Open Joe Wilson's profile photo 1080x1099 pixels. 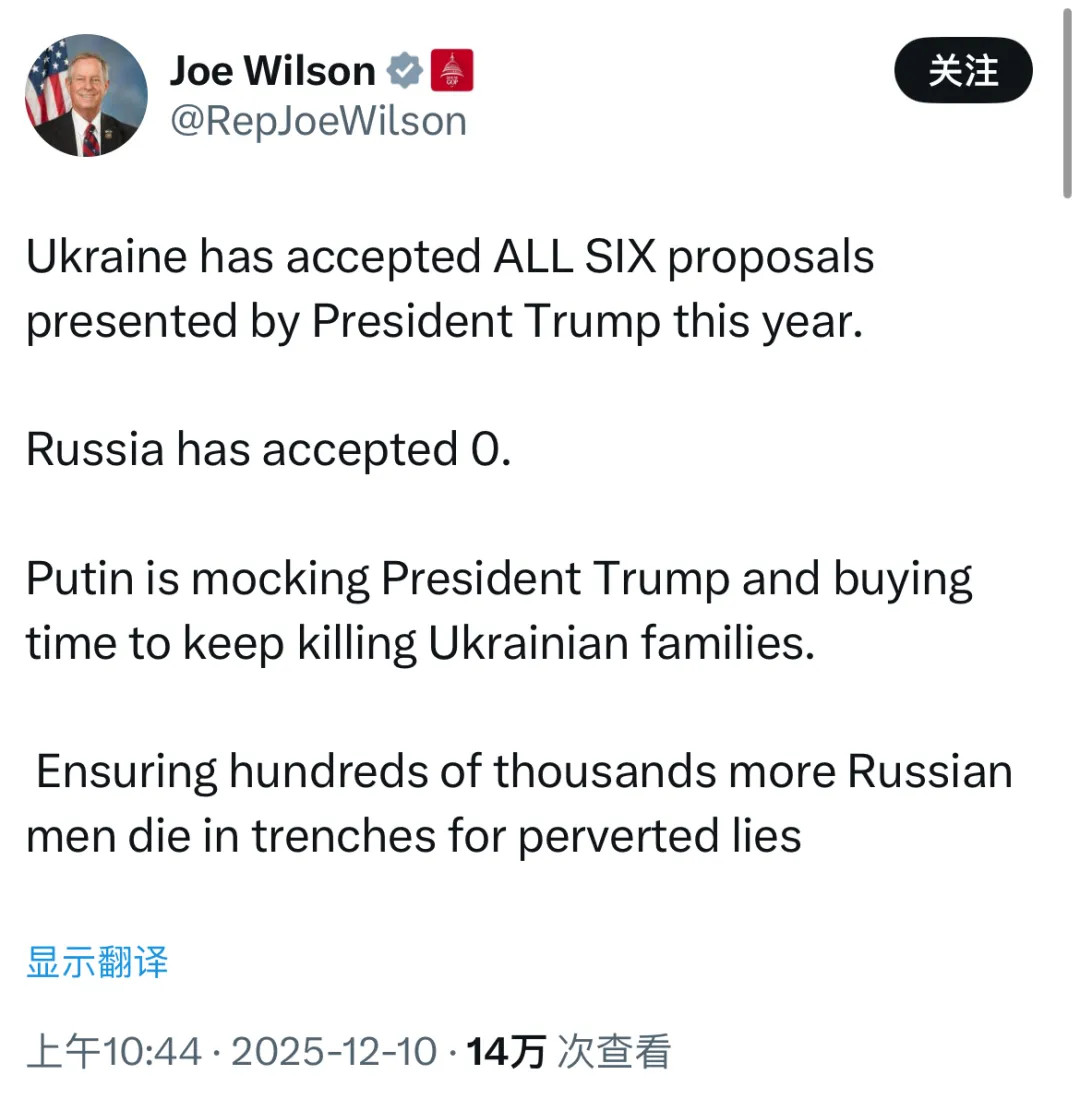pyautogui.click(x=86, y=96)
